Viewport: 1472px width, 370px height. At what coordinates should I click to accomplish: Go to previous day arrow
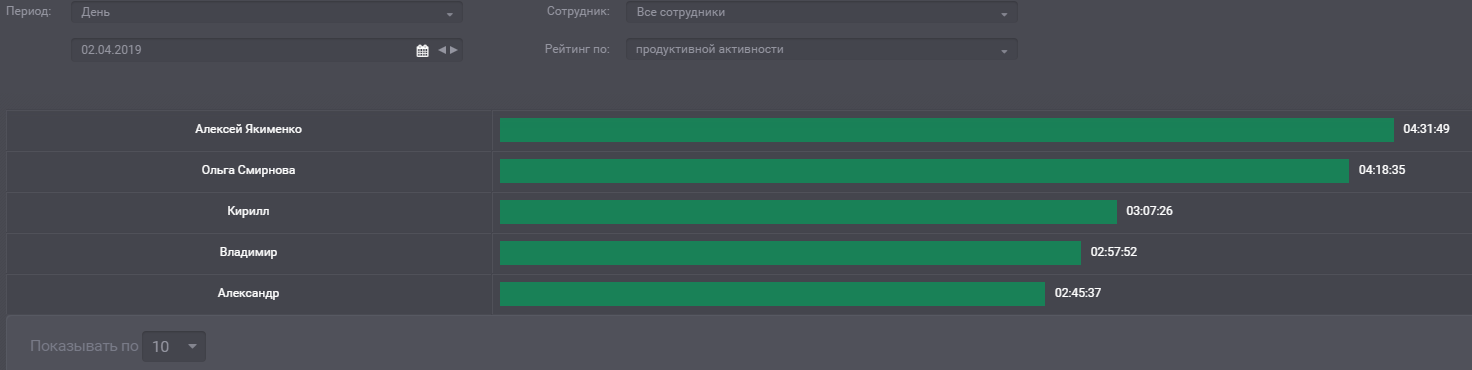pos(442,50)
